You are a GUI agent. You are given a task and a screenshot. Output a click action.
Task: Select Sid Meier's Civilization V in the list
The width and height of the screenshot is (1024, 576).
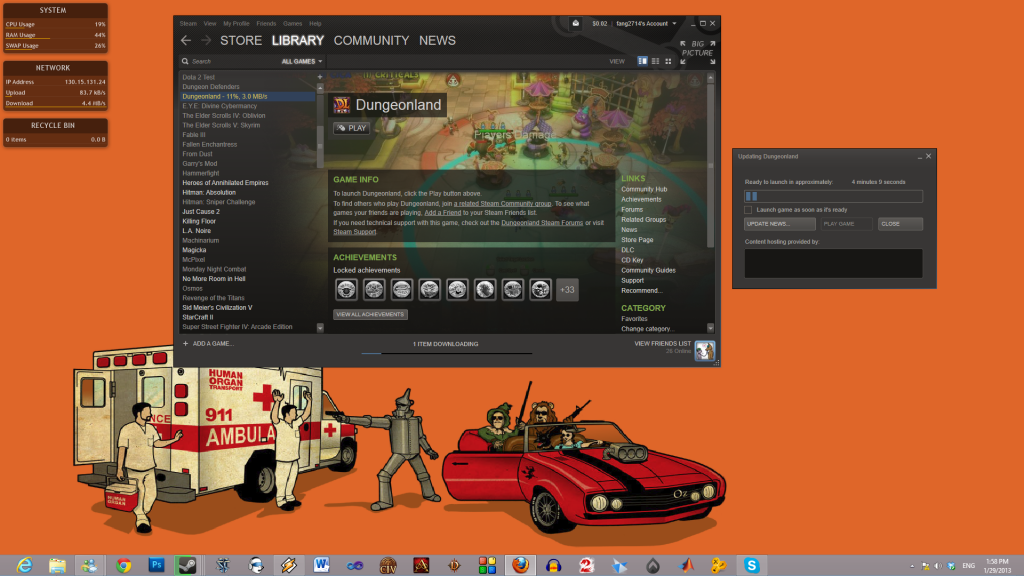click(217, 308)
